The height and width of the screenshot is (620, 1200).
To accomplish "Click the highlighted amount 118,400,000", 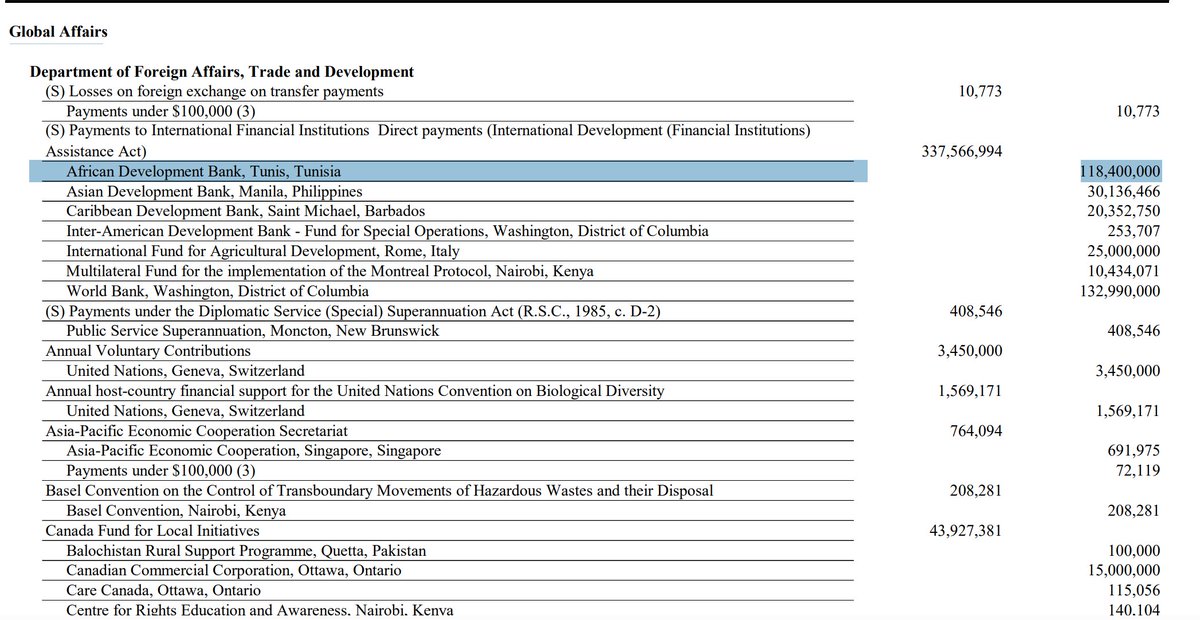I will (x=1120, y=172).
